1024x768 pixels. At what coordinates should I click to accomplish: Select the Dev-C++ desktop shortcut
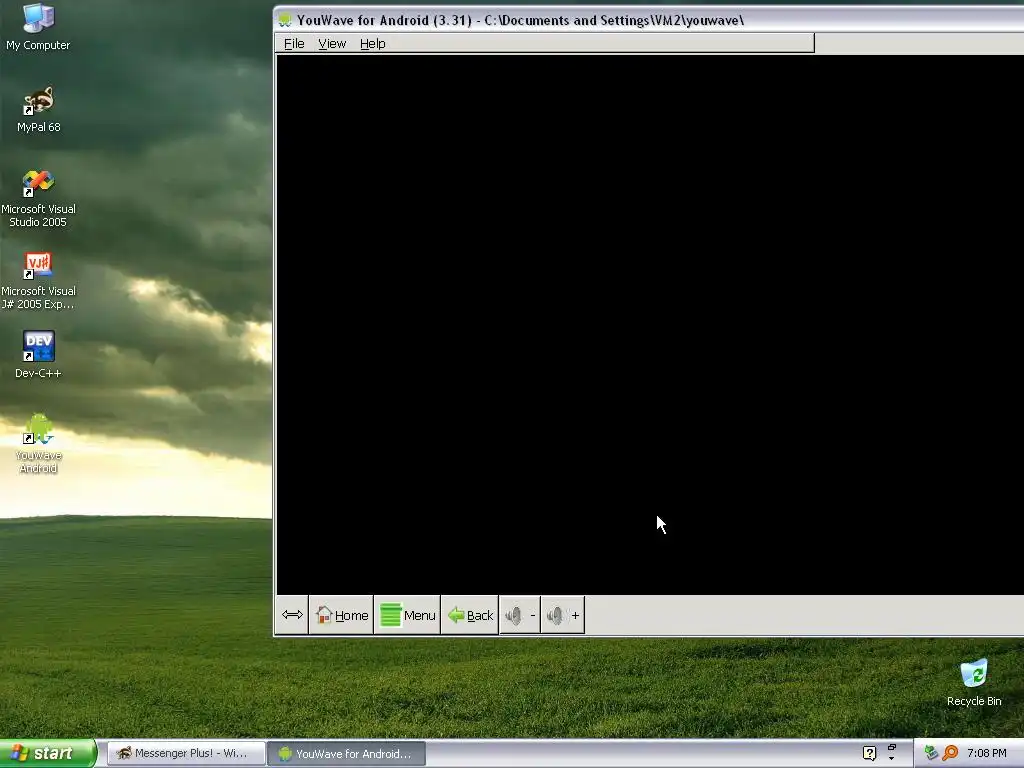pyautogui.click(x=38, y=355)
